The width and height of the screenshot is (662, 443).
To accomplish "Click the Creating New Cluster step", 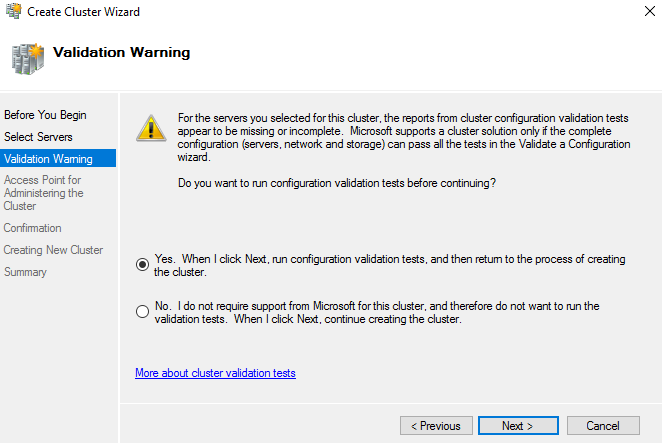I will click(53, 250).
